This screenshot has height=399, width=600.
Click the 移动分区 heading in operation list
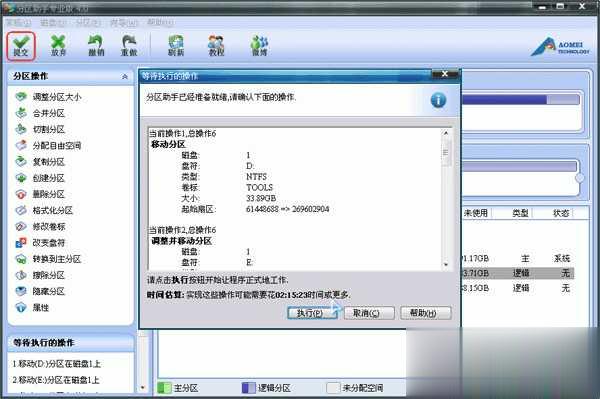[x=168, y=144]
